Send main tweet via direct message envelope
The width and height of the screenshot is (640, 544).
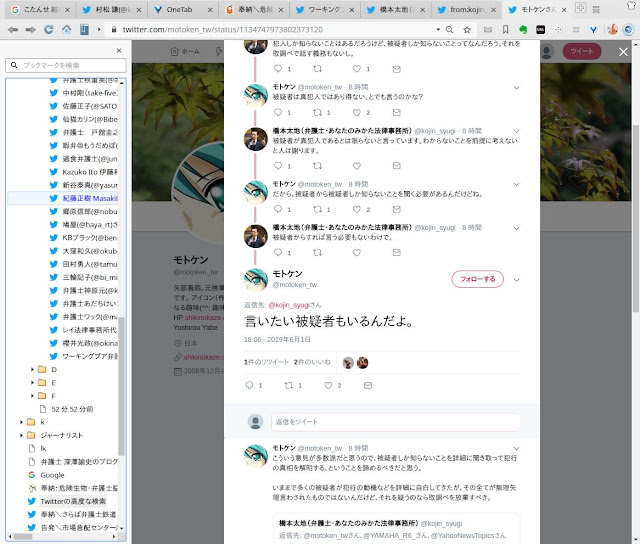[x=368, y=385]
